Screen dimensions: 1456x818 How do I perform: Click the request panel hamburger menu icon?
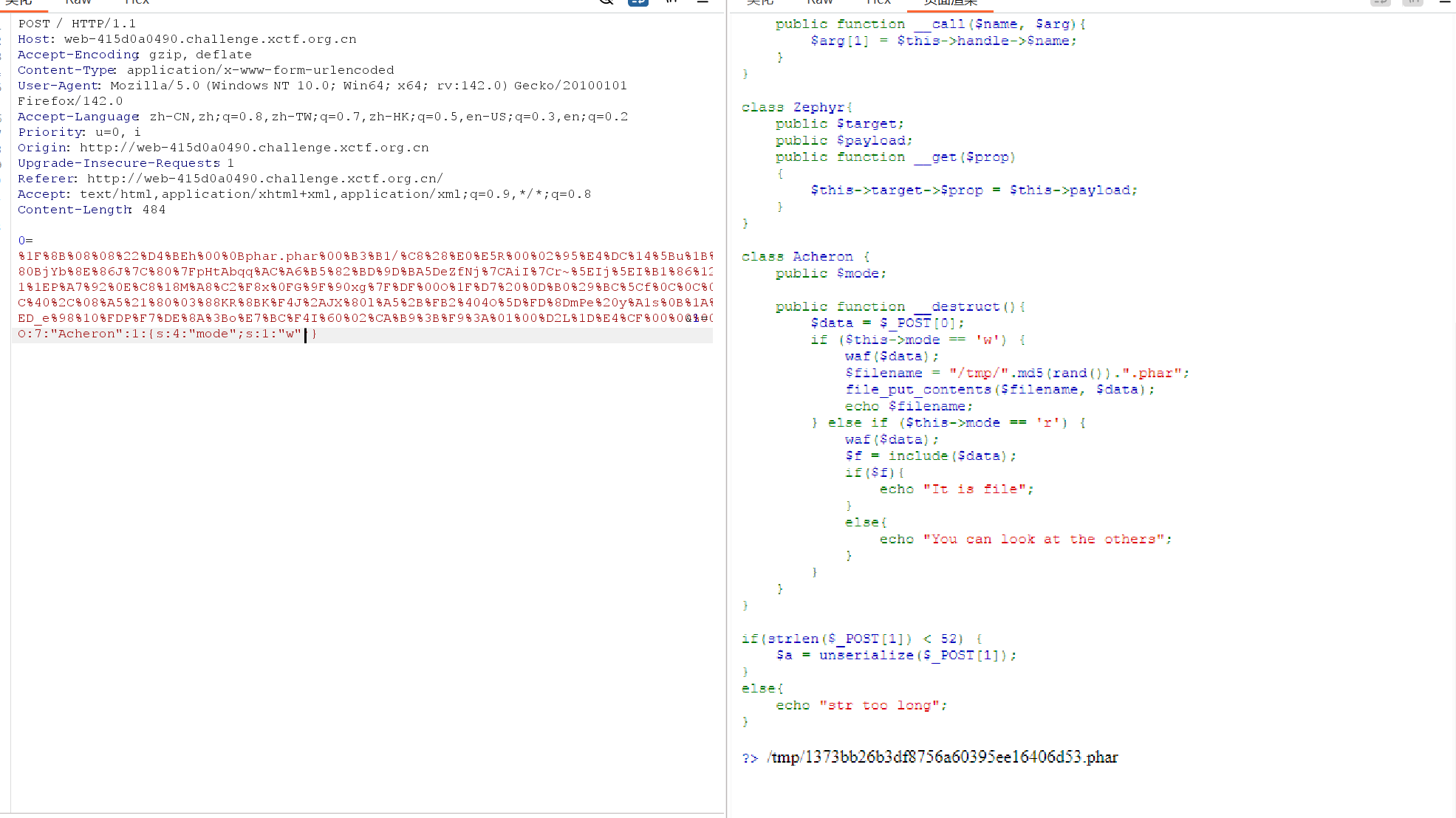[703, 2]
